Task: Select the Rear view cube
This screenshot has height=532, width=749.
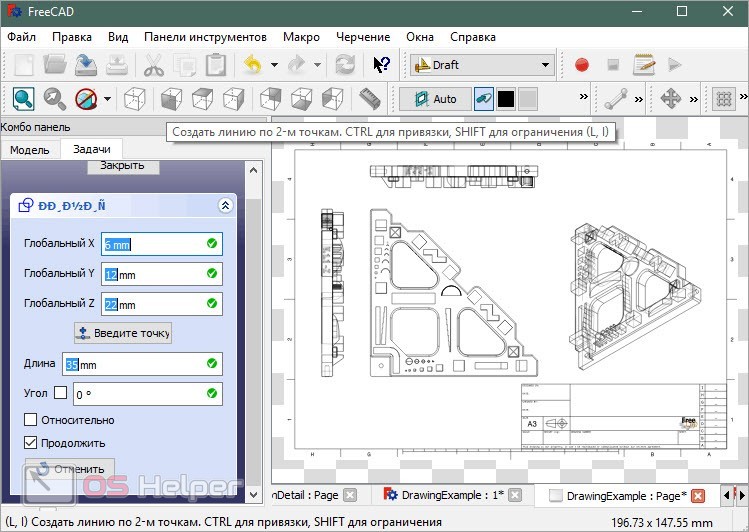Action: click(270, 99)
